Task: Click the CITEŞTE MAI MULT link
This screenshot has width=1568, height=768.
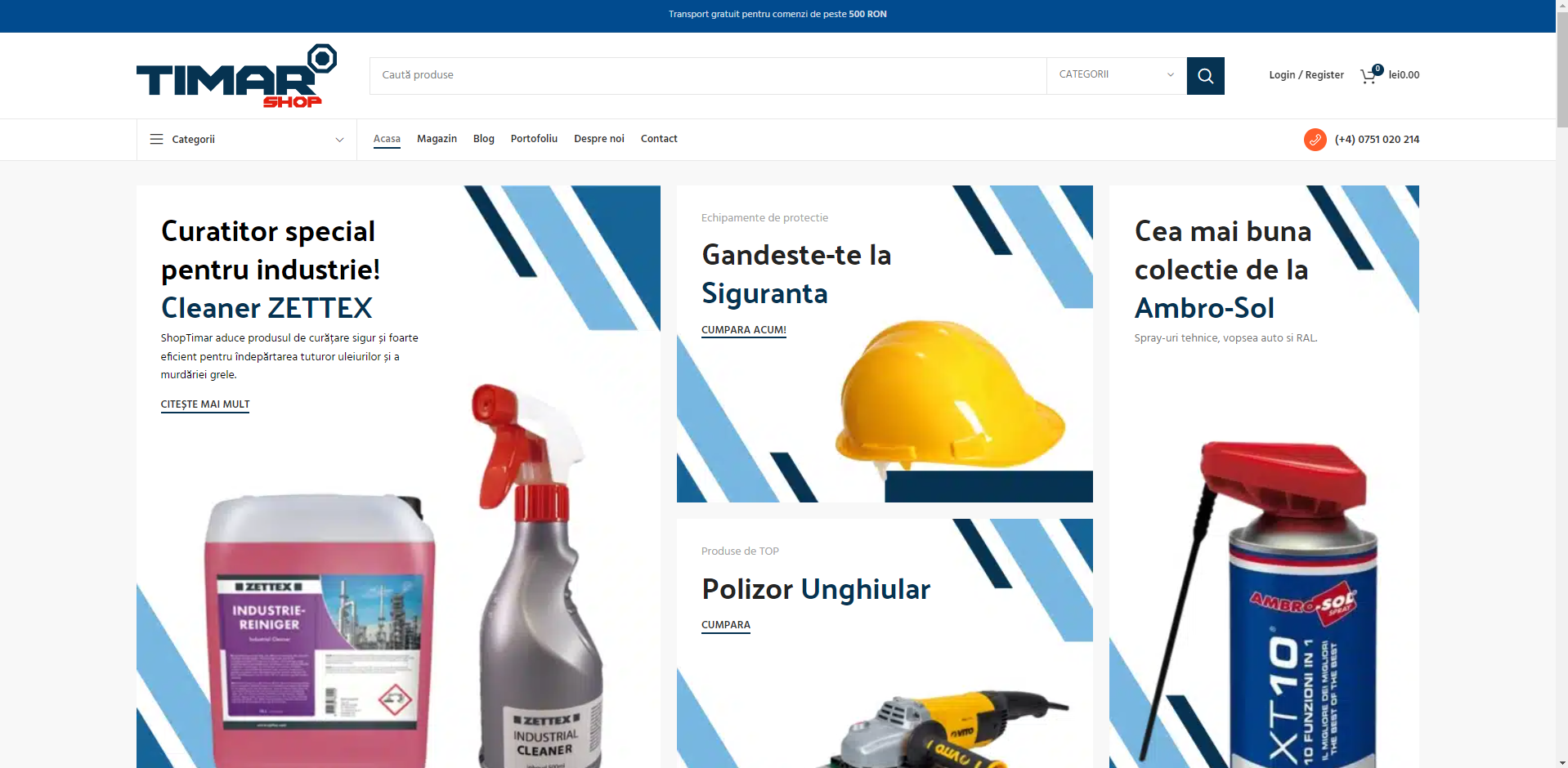Action: [204, 404]
